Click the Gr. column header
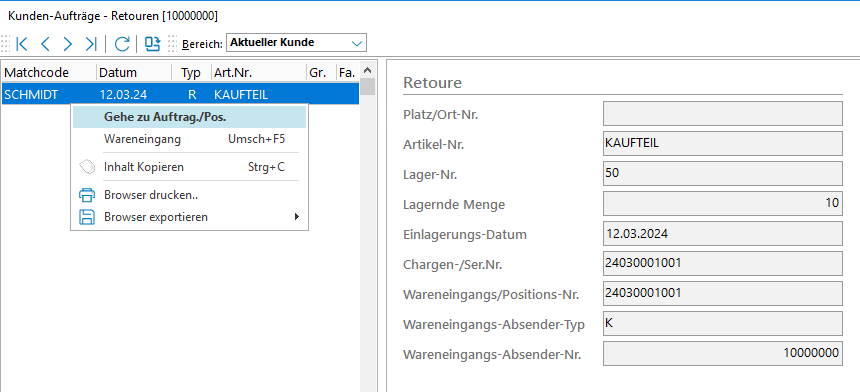Image resolution: width=860 pixels, height=392 pixels. coord(321,72)
